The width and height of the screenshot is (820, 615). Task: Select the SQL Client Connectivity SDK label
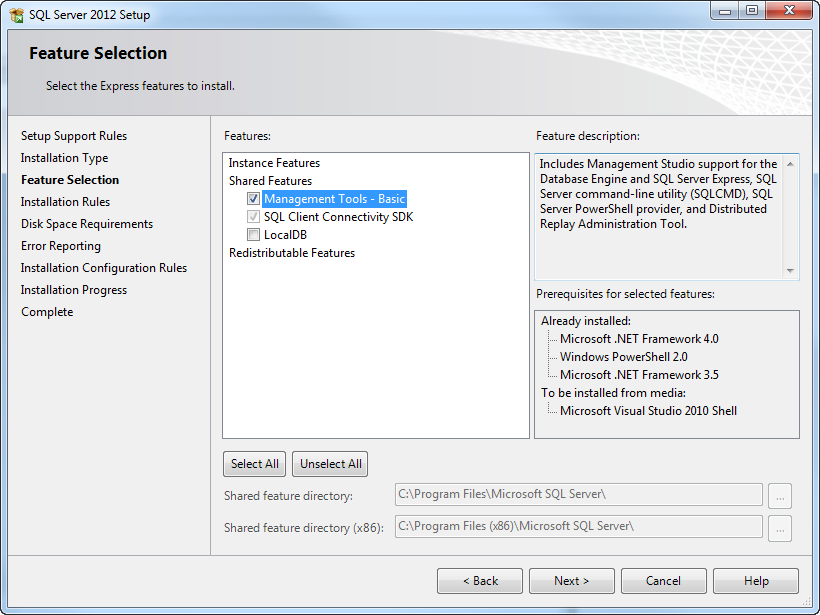(338, 217)
